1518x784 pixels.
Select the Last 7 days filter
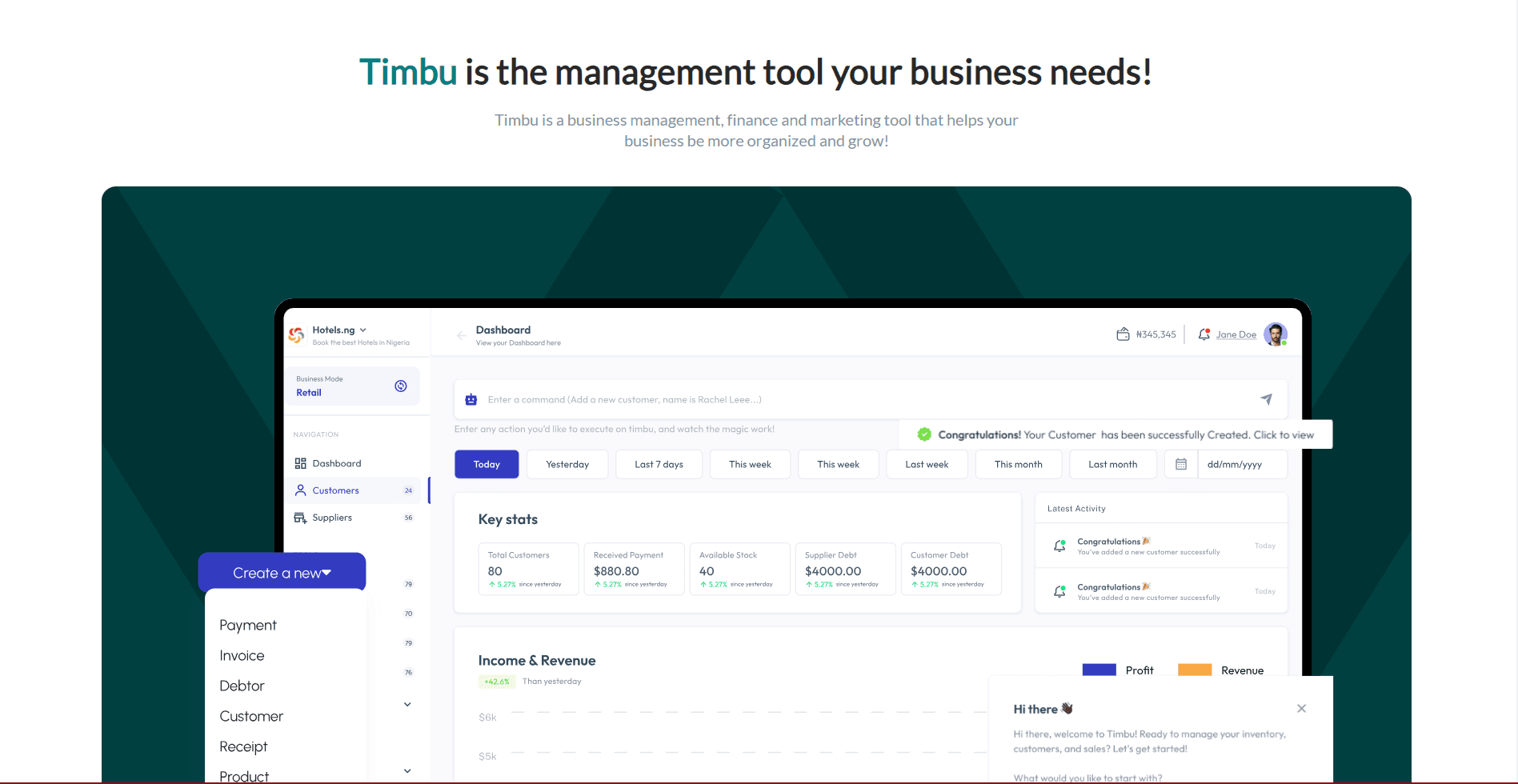[x=659, y=464]
